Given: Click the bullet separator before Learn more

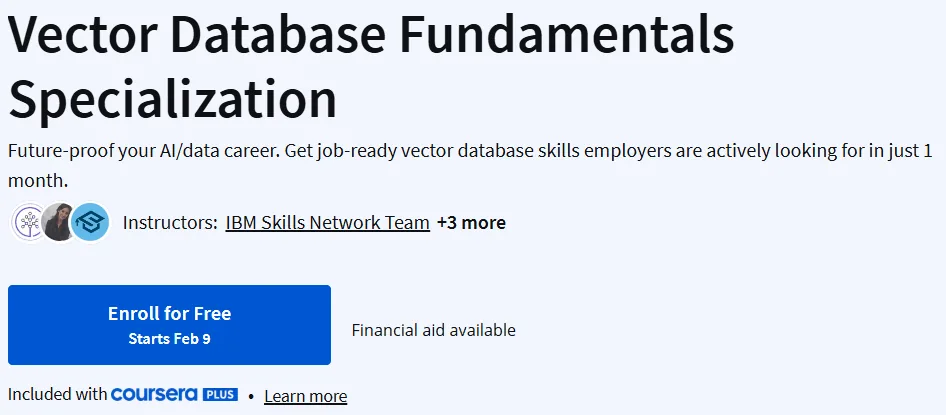Looking at the screenshot, I should (x=250, y=396).
